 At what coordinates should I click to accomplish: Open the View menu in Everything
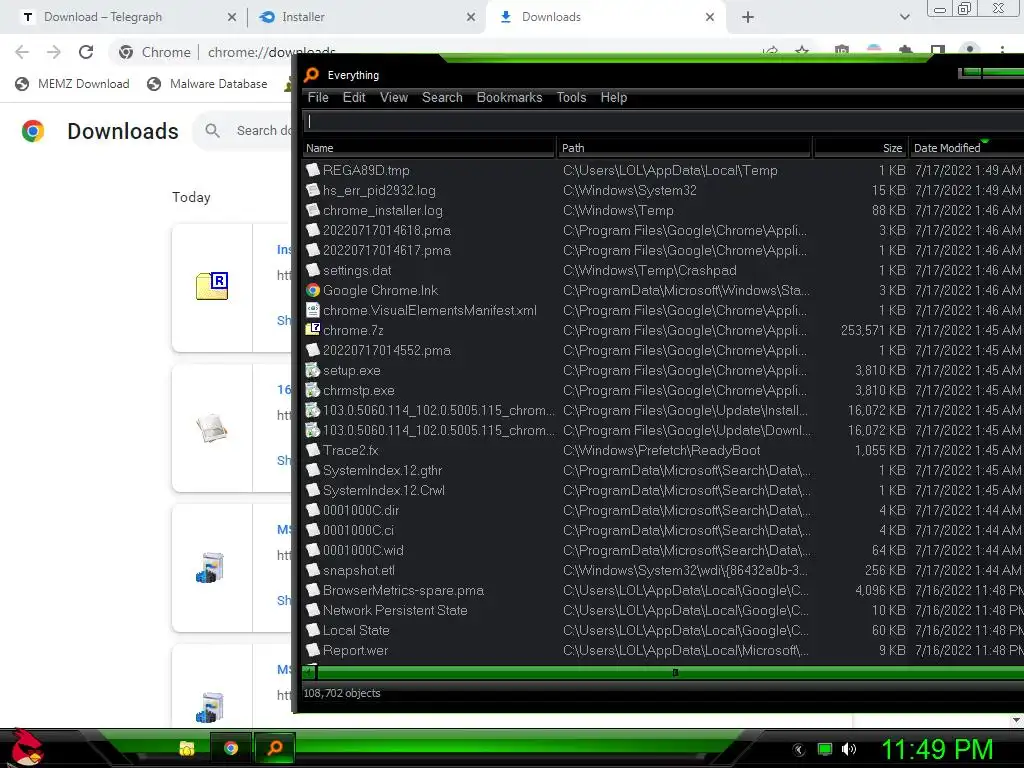(x=394, y=97)
